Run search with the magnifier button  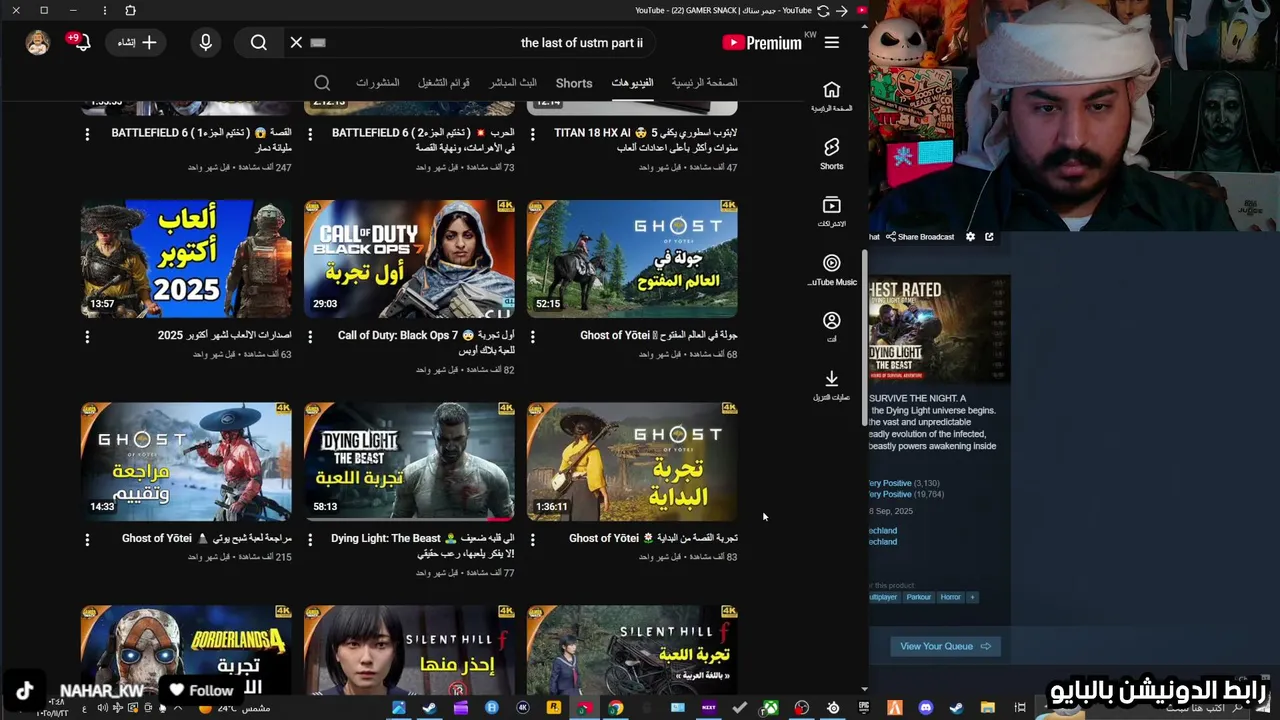tap(259, 42)
